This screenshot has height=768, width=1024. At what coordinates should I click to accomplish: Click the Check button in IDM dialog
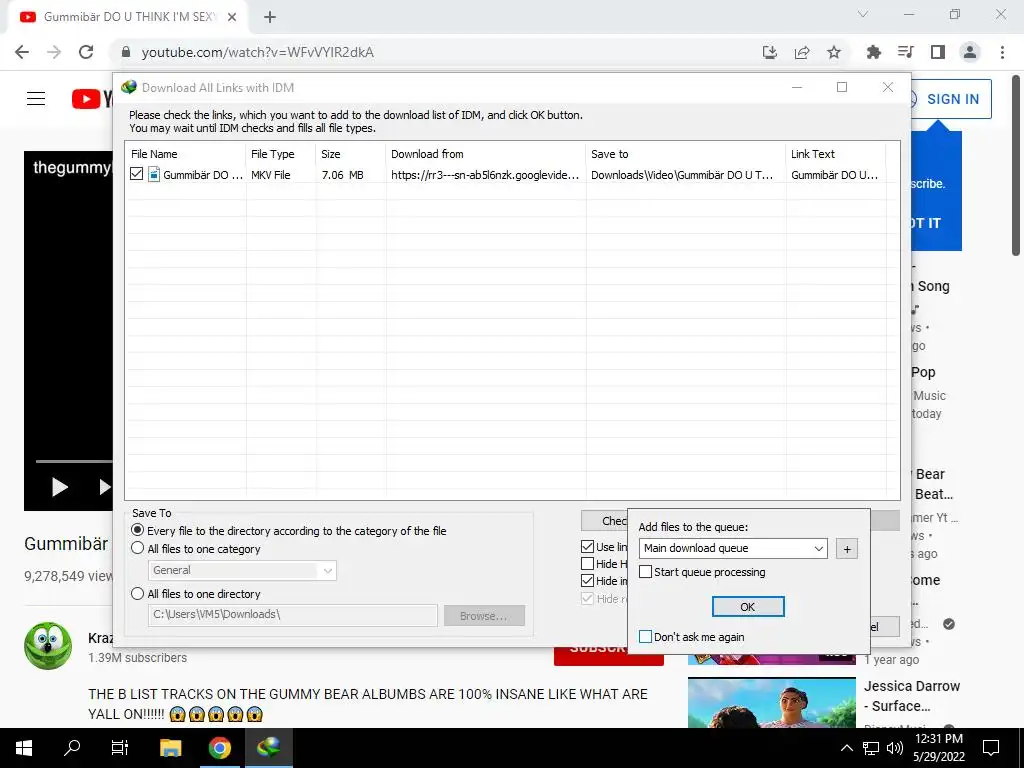point(604,520)
